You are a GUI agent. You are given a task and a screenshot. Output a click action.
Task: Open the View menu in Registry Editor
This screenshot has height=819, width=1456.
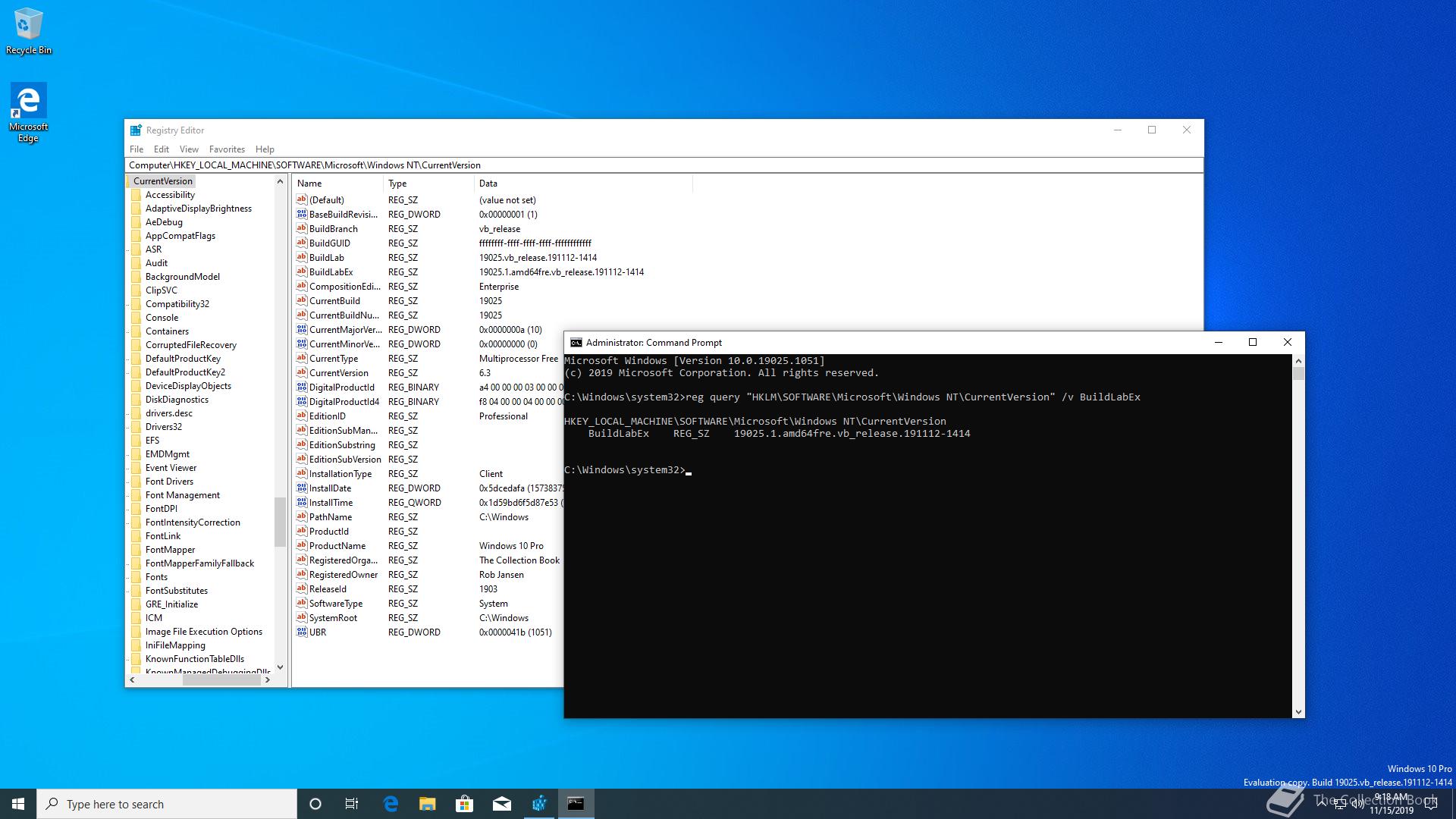tap(189, 149)
